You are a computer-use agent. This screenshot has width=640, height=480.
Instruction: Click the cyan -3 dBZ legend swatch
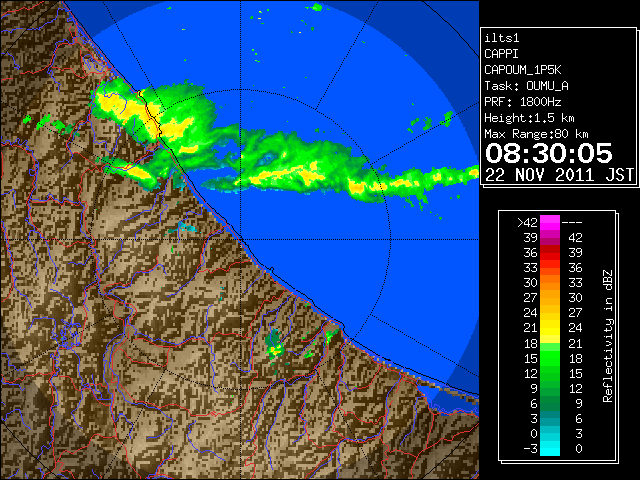550,449
